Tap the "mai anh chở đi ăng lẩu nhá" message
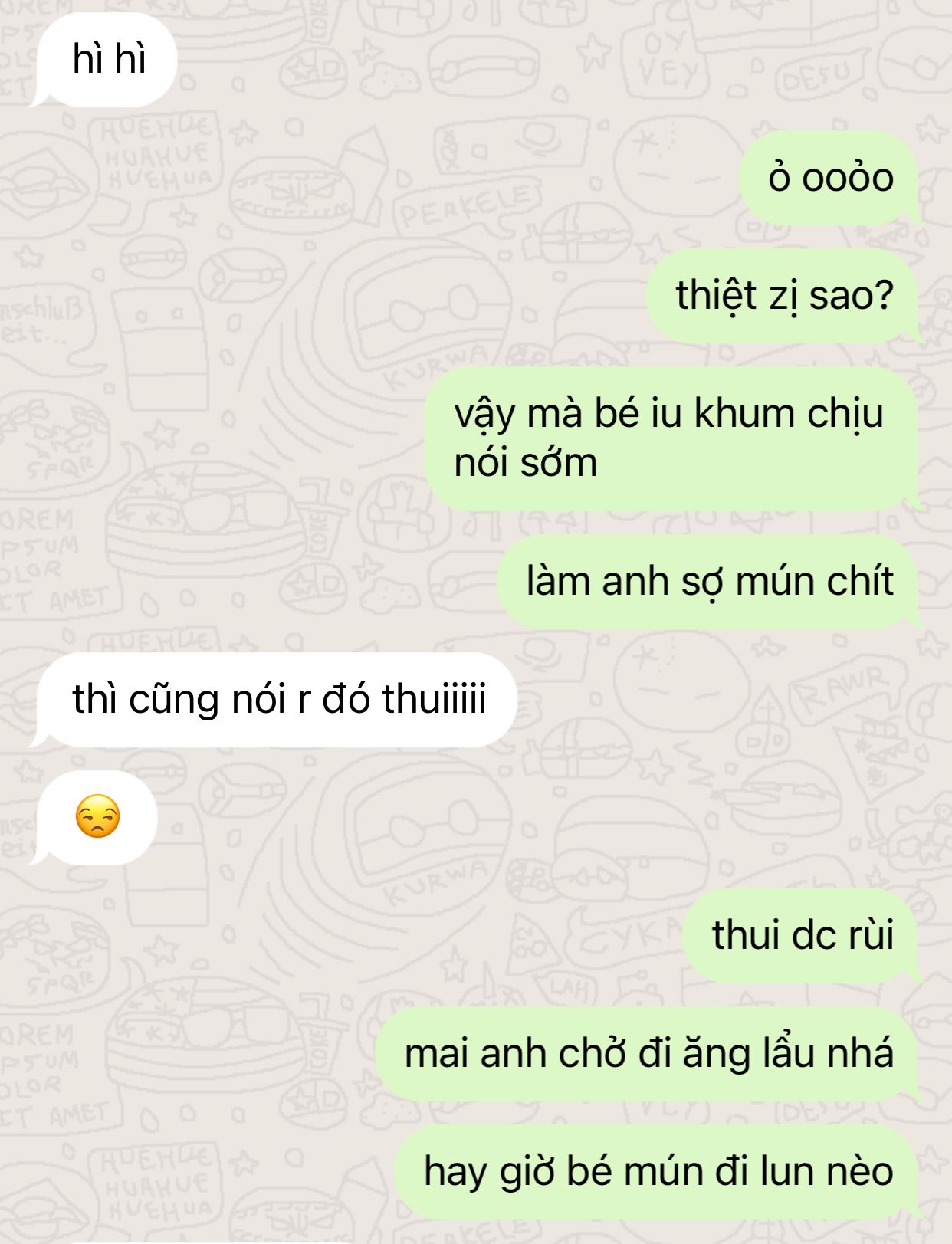The height and width of the screenshot is (1244, 952). click(648, 1054)
